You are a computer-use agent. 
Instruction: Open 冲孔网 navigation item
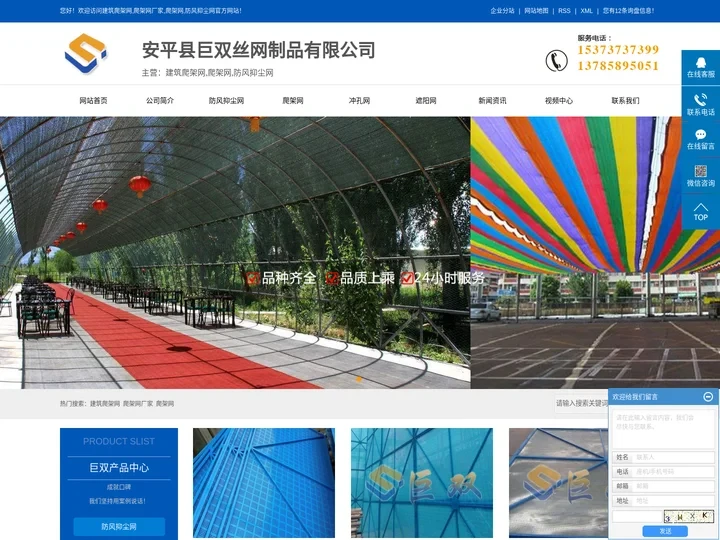[360, 101]
